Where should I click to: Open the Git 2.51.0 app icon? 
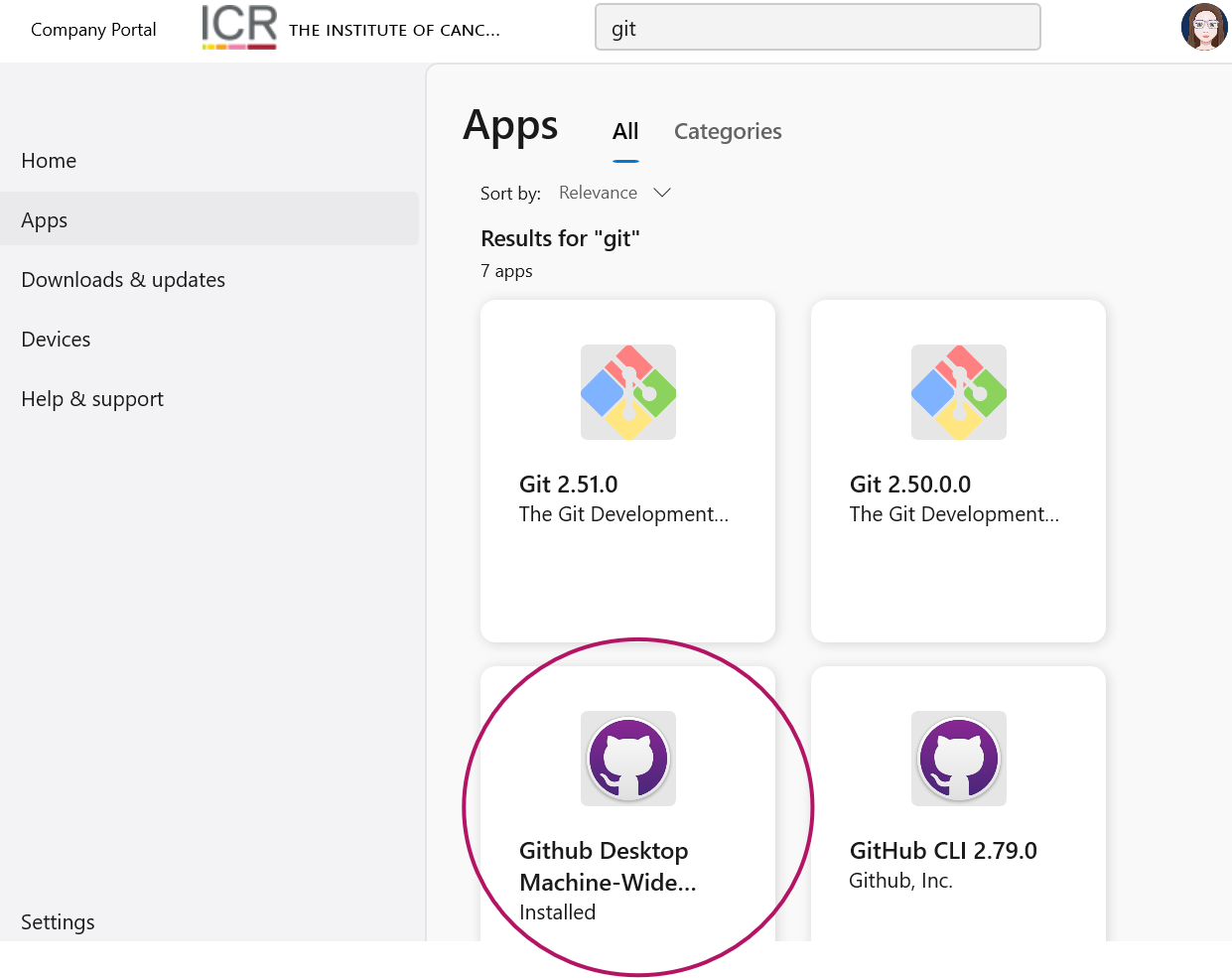click(x=628, y=392)
